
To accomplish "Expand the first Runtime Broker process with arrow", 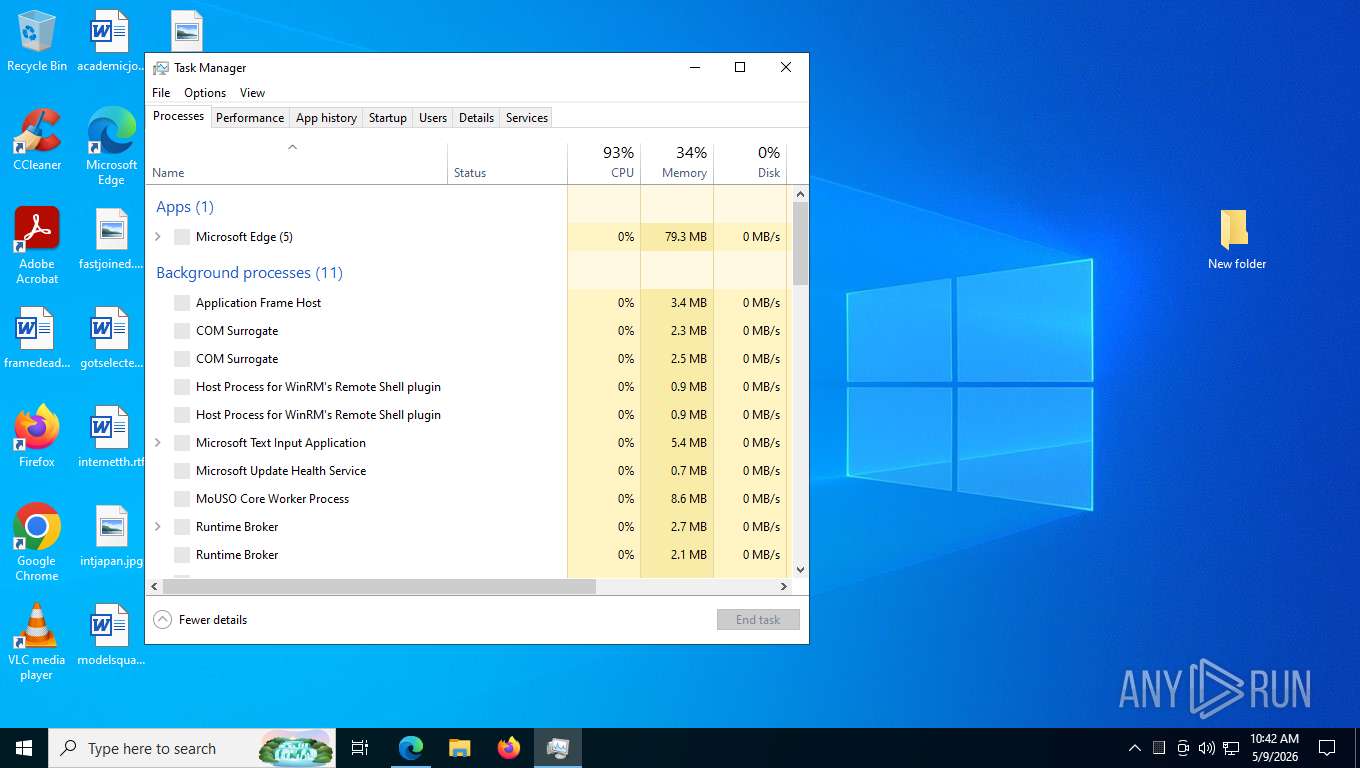I will pos(158,527).
